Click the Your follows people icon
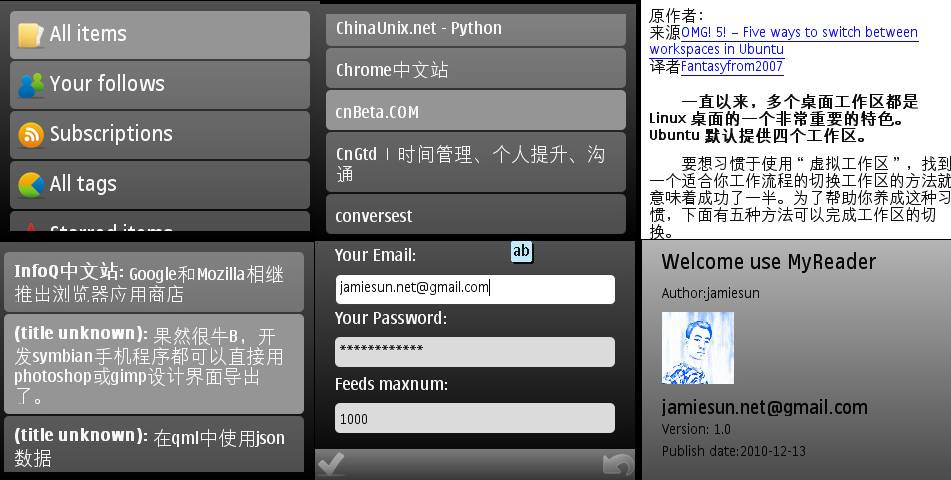This screenshot has width=951, height=480. coord(31,85)
